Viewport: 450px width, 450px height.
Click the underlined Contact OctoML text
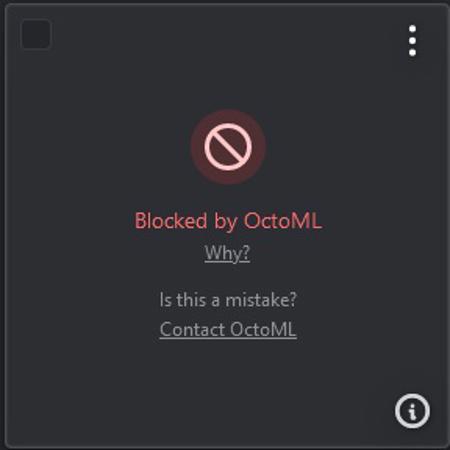[228, 329]
